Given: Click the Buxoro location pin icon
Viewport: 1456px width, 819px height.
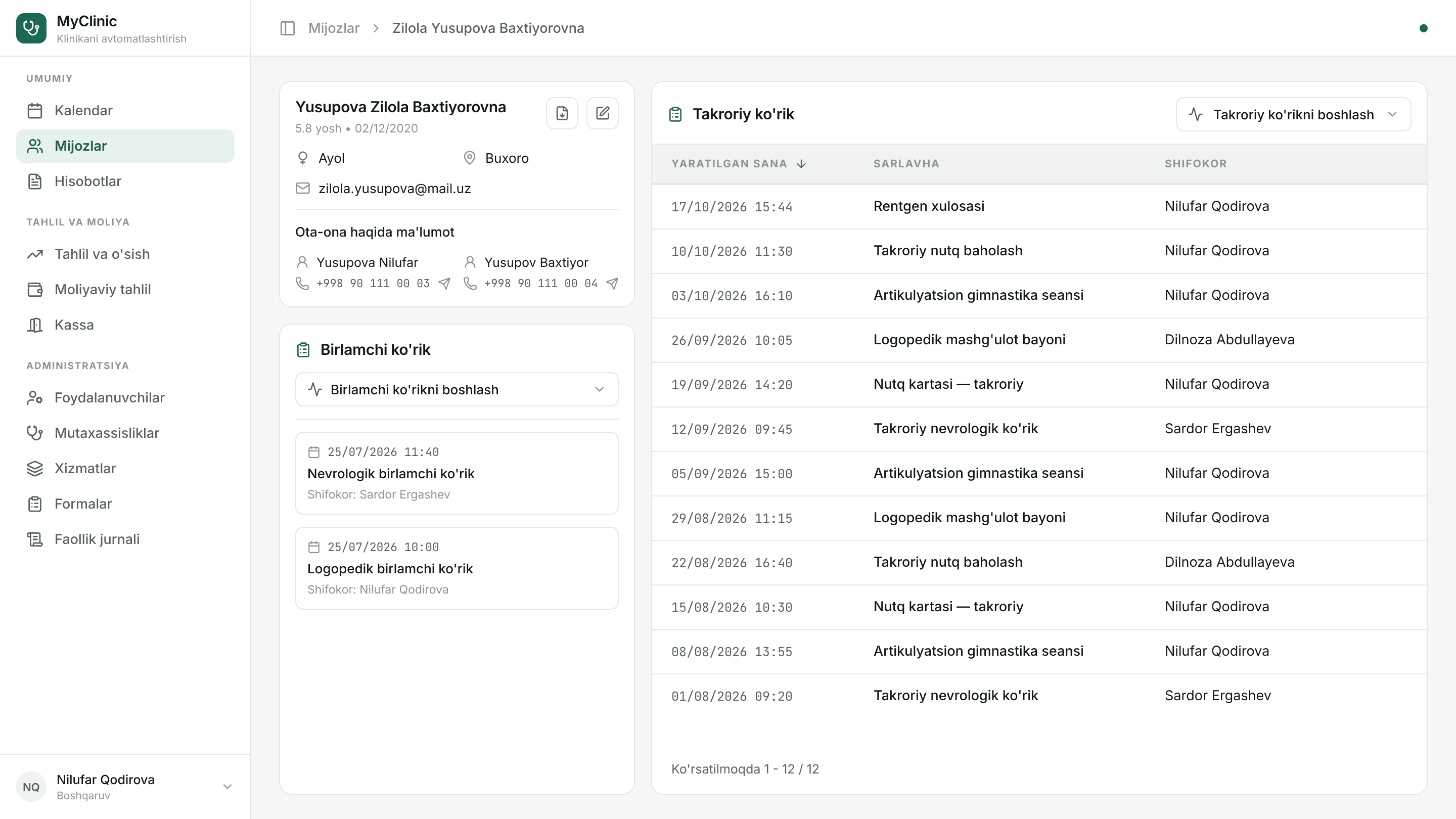Looking at the screenshot, I should point(469,158).
